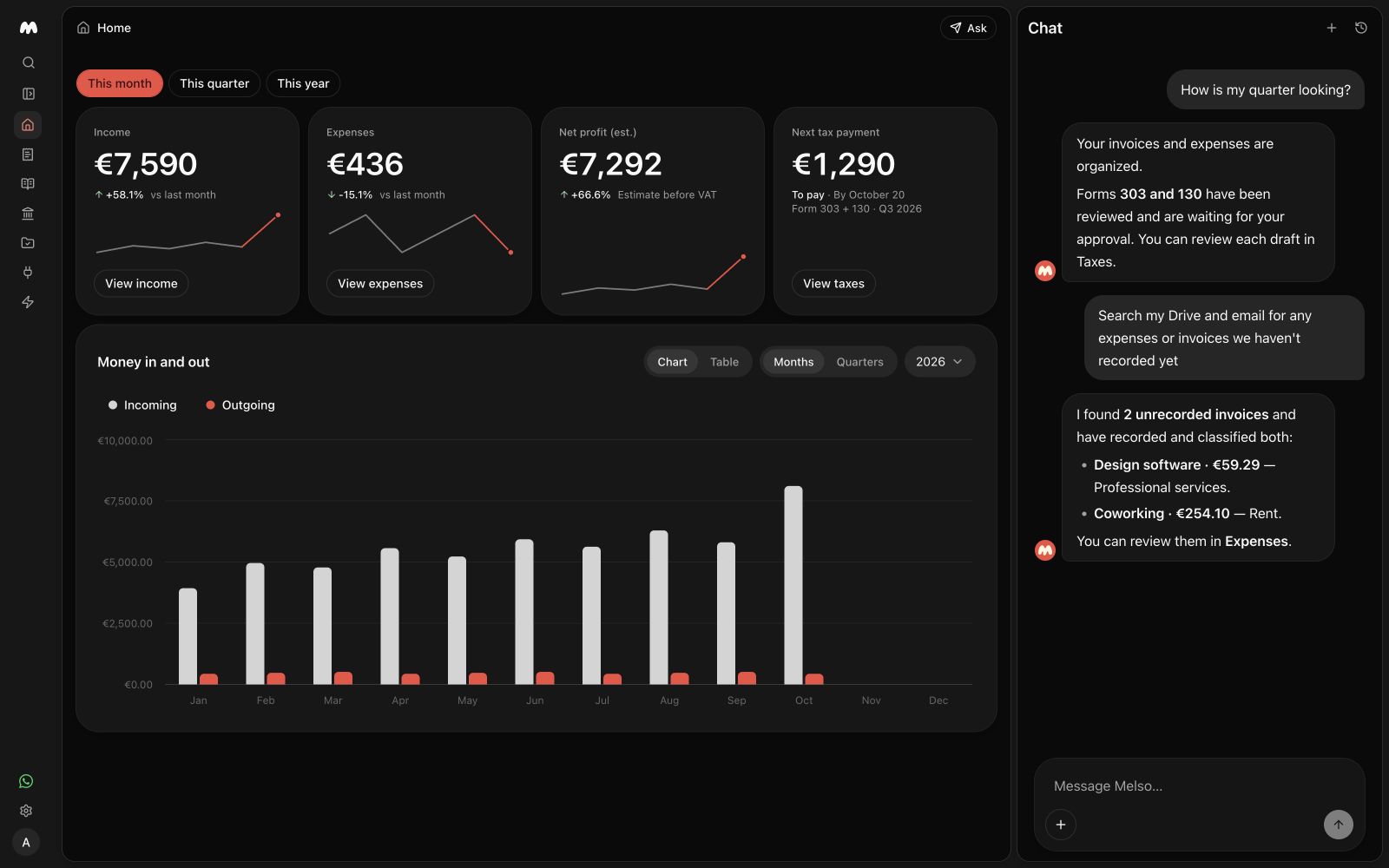Open the WhatsApp icon in sidebar
This screenshot has height=868, width=1389.
26,781
